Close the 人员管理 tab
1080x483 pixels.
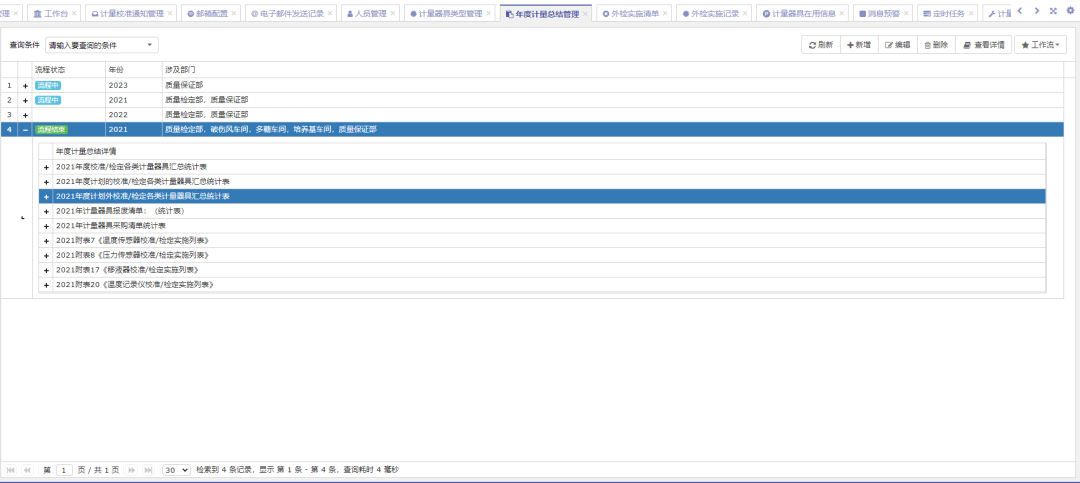pos(393,14)
